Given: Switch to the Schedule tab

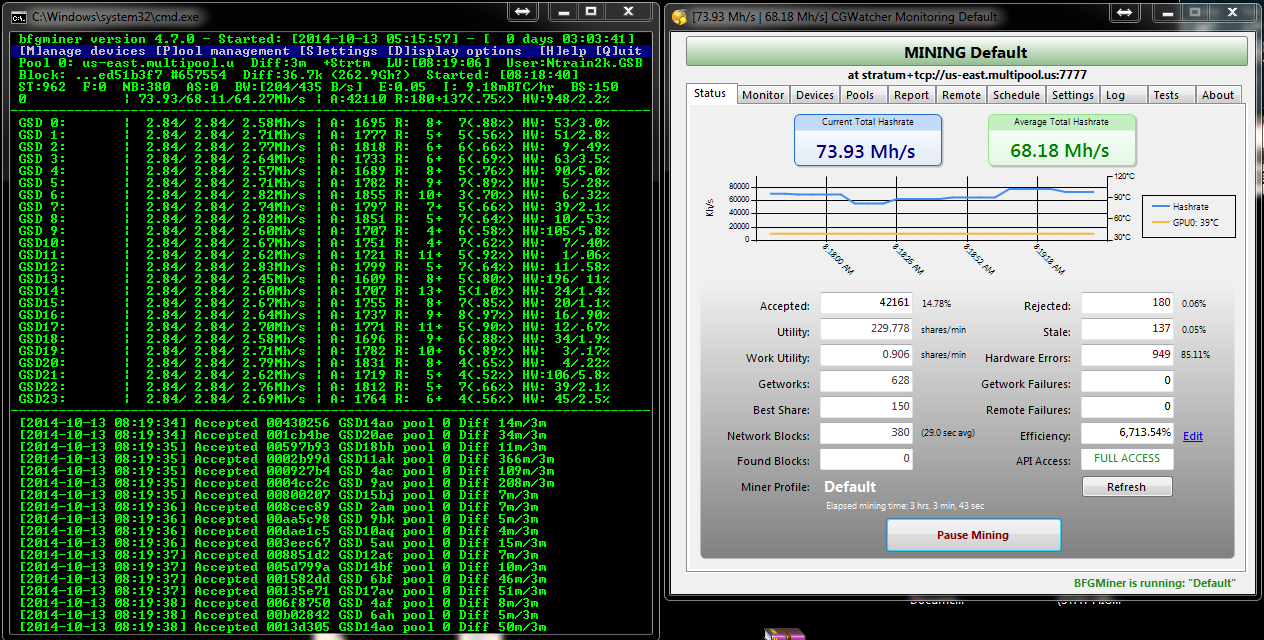Looking at the screenshot, I should pyautogui.click(x=1017, y=95).
